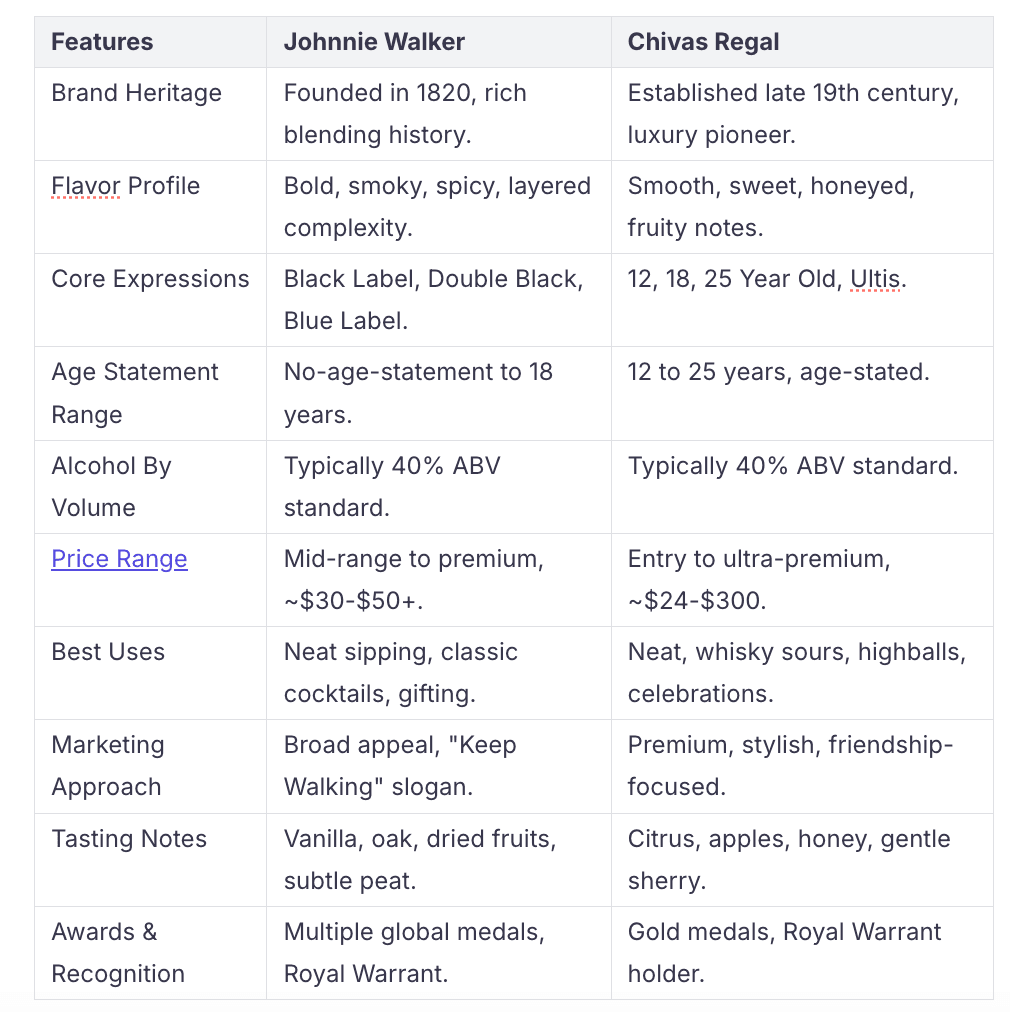Click the Awards & Recognition cell

coord(150,953)
